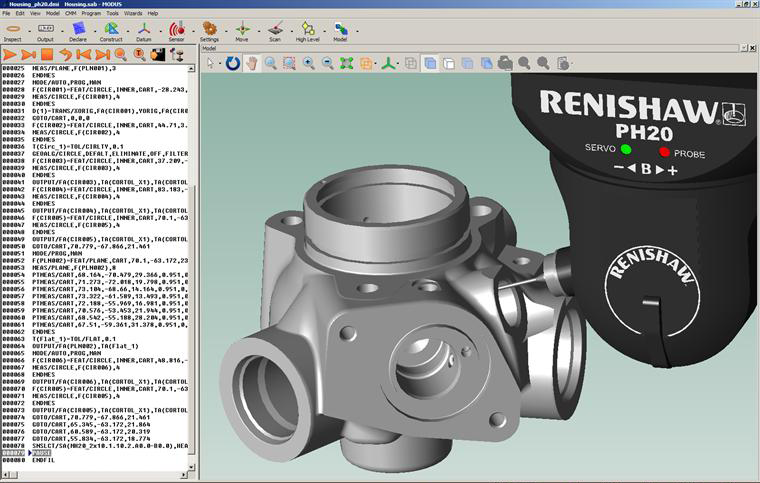Expand the dropdown arrow beside Sensor

[x=193, y=31]
